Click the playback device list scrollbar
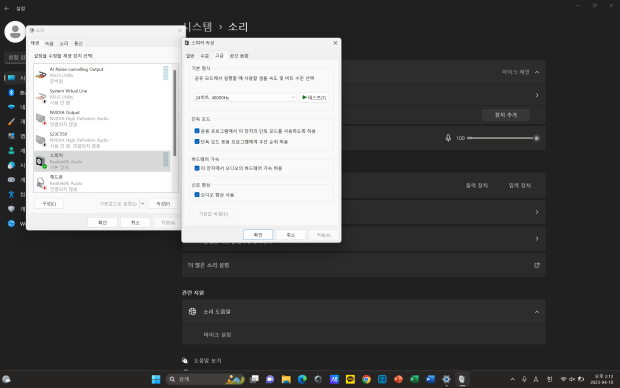The height and width of the screenshot is (388, 620). click(x=175, y=113)
